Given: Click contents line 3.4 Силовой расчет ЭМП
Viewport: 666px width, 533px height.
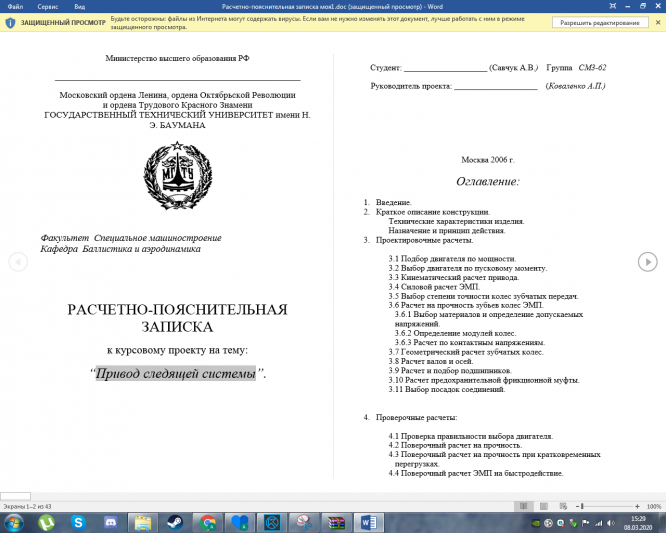Looking at the screenshot, I should click(434, 287).
